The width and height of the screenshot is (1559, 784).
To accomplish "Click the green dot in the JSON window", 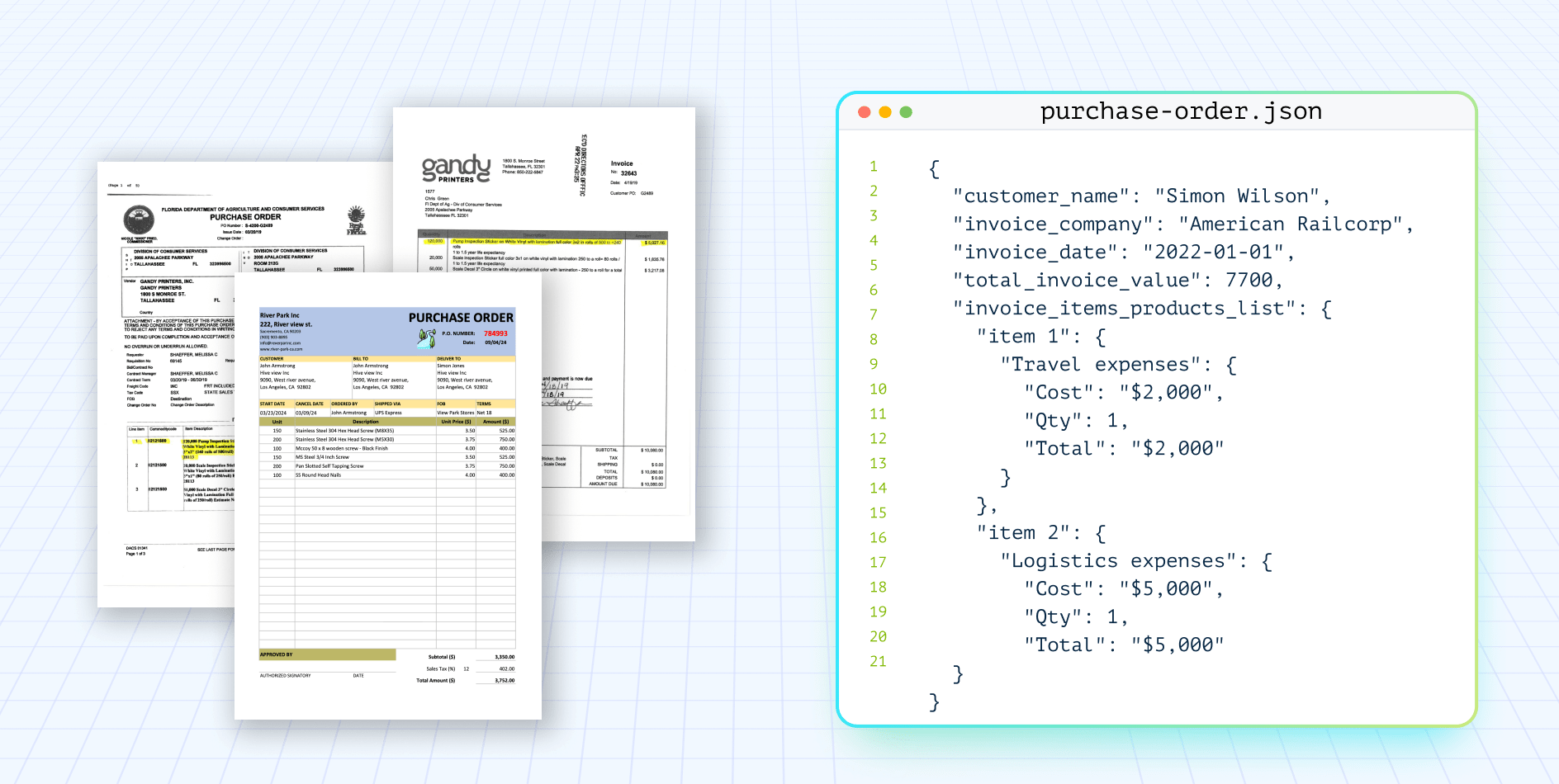I will pyautogui.click(x=906, y=112).
